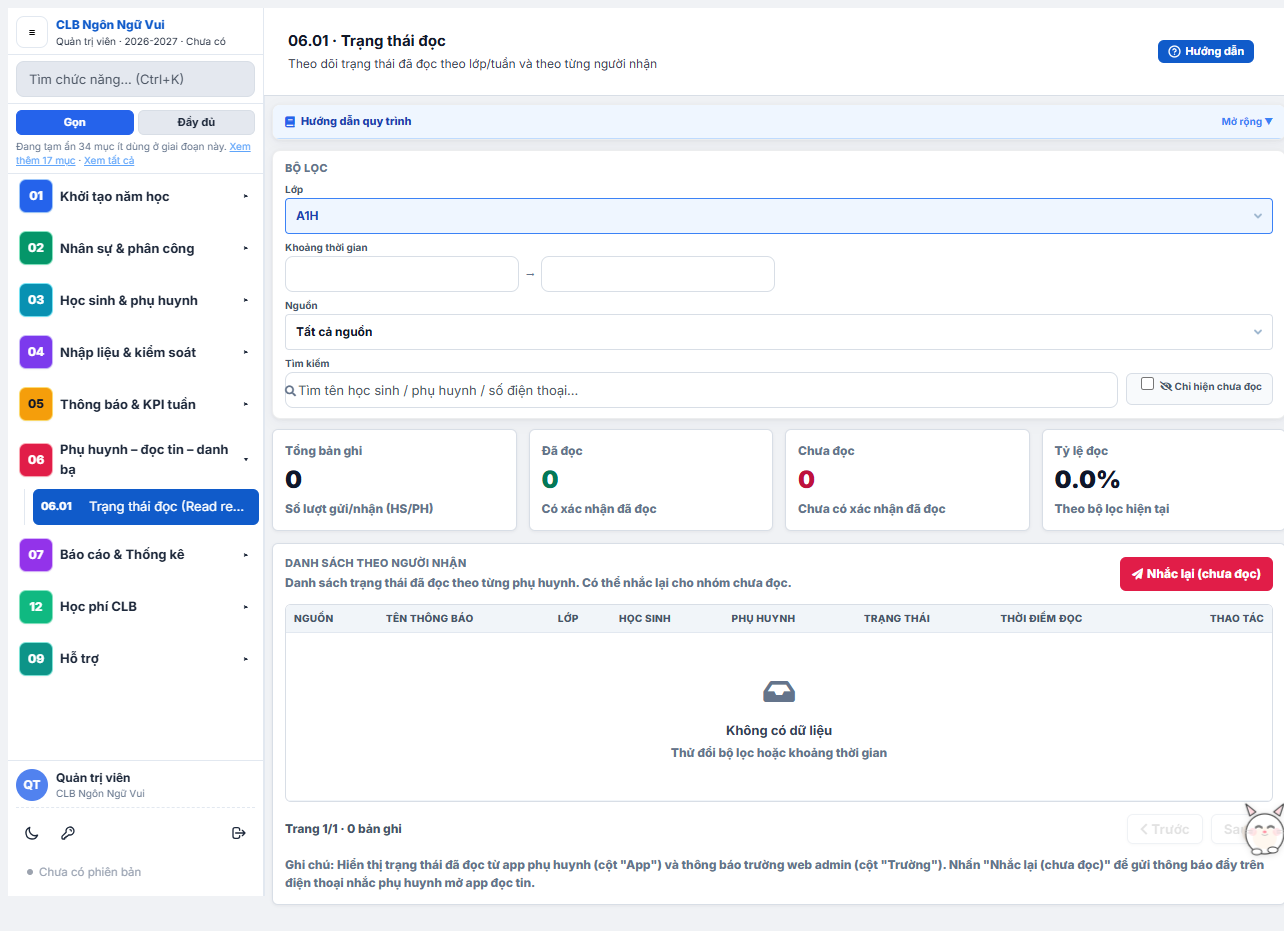Open Thông báo & KPI tuần menu
This screenshot has height=931, width=1284.
pyautogui.click(x=136, y=404)
